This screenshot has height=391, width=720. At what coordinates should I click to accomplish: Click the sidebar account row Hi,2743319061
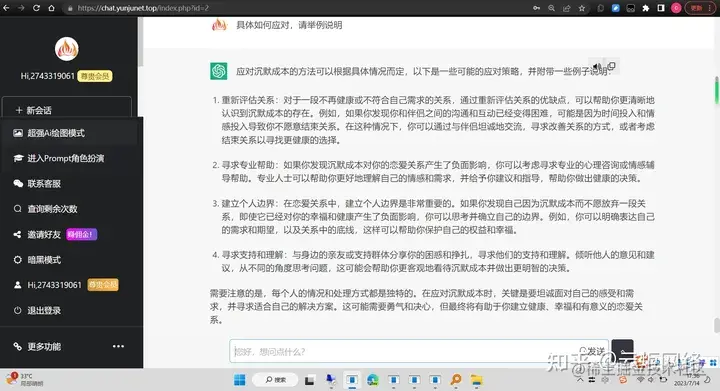tap(69, 285)
